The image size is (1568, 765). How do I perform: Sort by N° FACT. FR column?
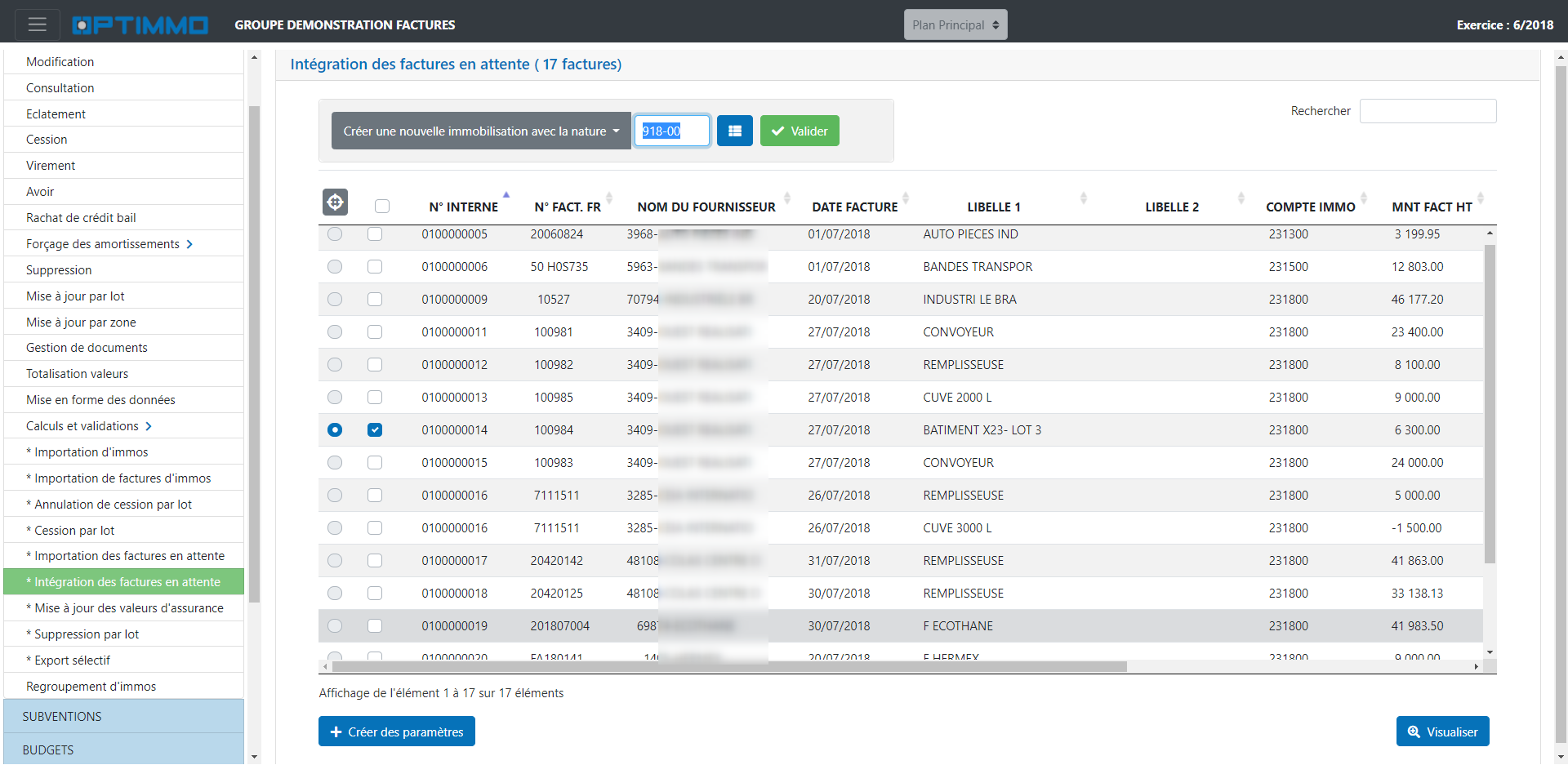coord(568,207)
